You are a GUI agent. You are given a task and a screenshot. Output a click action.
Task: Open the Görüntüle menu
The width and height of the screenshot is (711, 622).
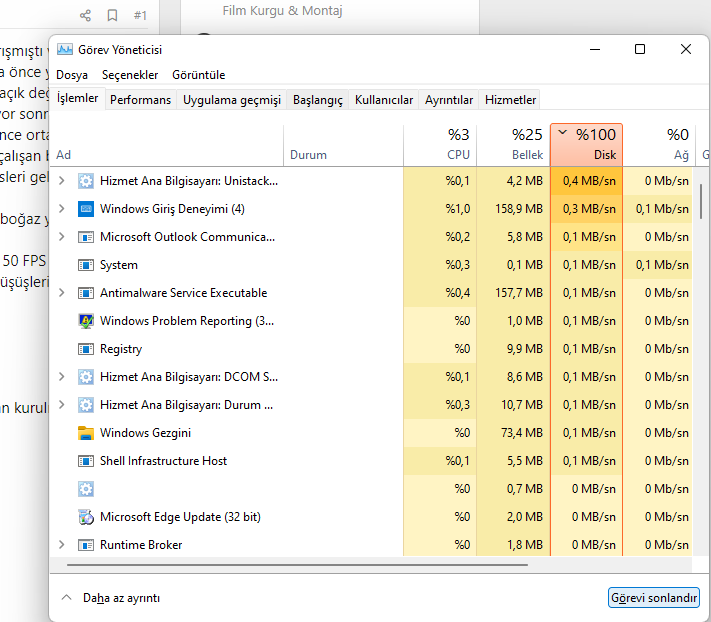(x=198, y=75)
